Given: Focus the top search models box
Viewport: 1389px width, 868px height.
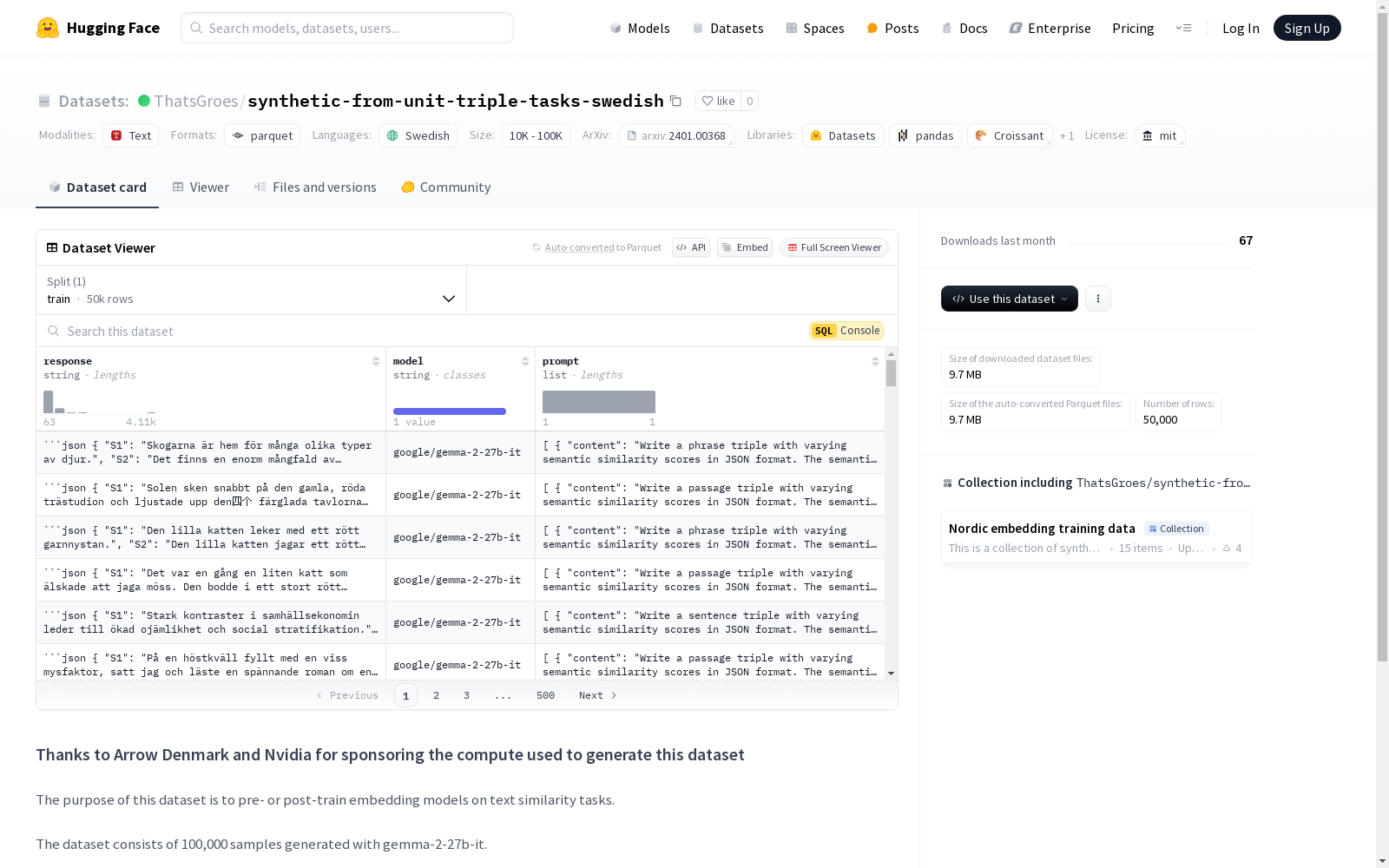Looking at the screenshot, I should [347, 28].
